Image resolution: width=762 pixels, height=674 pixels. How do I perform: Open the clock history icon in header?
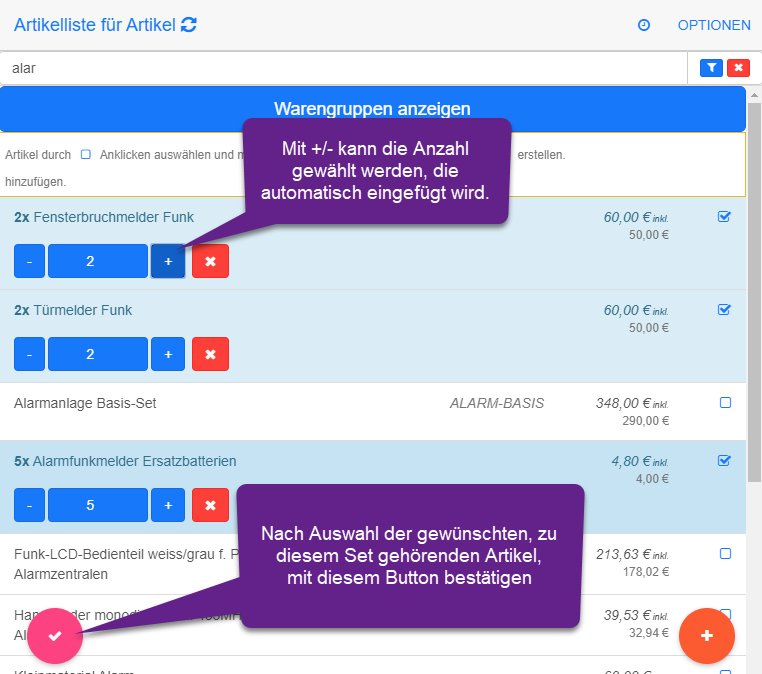click(x=644, y=25)
